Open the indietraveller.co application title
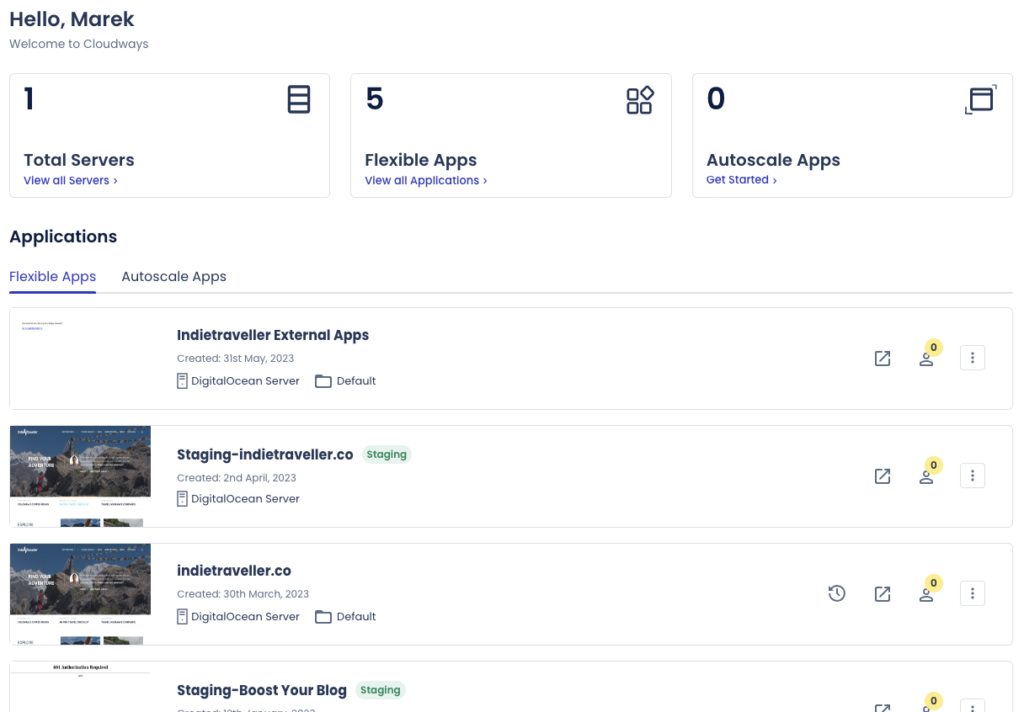The width and height of the screenshot is (1024, 712). [234, 570]
